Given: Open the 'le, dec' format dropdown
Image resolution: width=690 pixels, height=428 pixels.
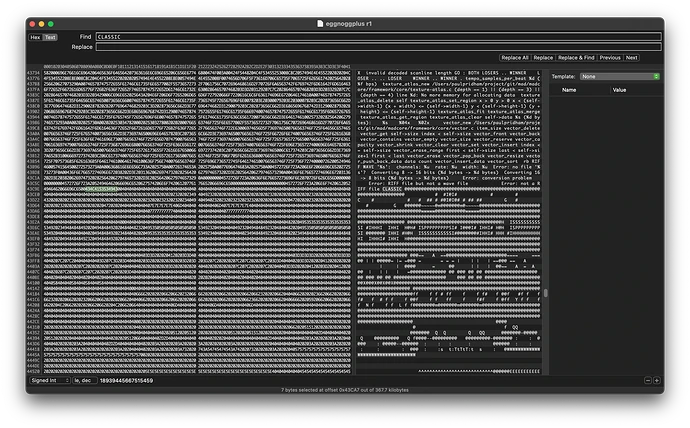Looking at the screenshot, I should [x=84, y=380].
